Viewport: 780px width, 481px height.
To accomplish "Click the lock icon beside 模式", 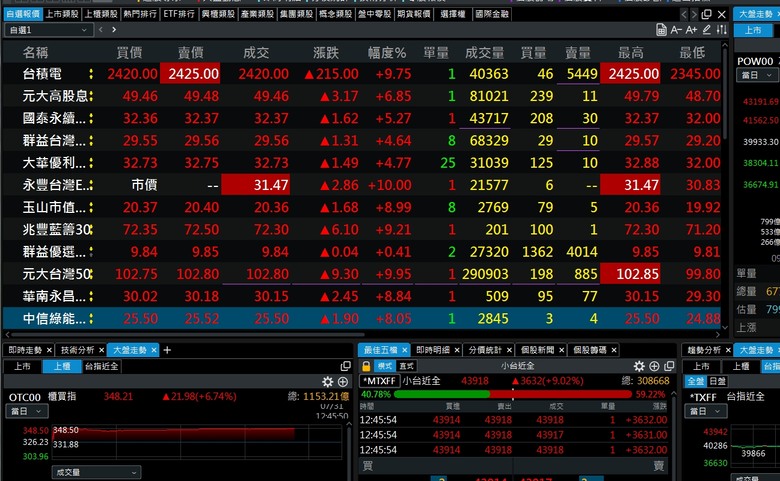I will tap(366, 366).
